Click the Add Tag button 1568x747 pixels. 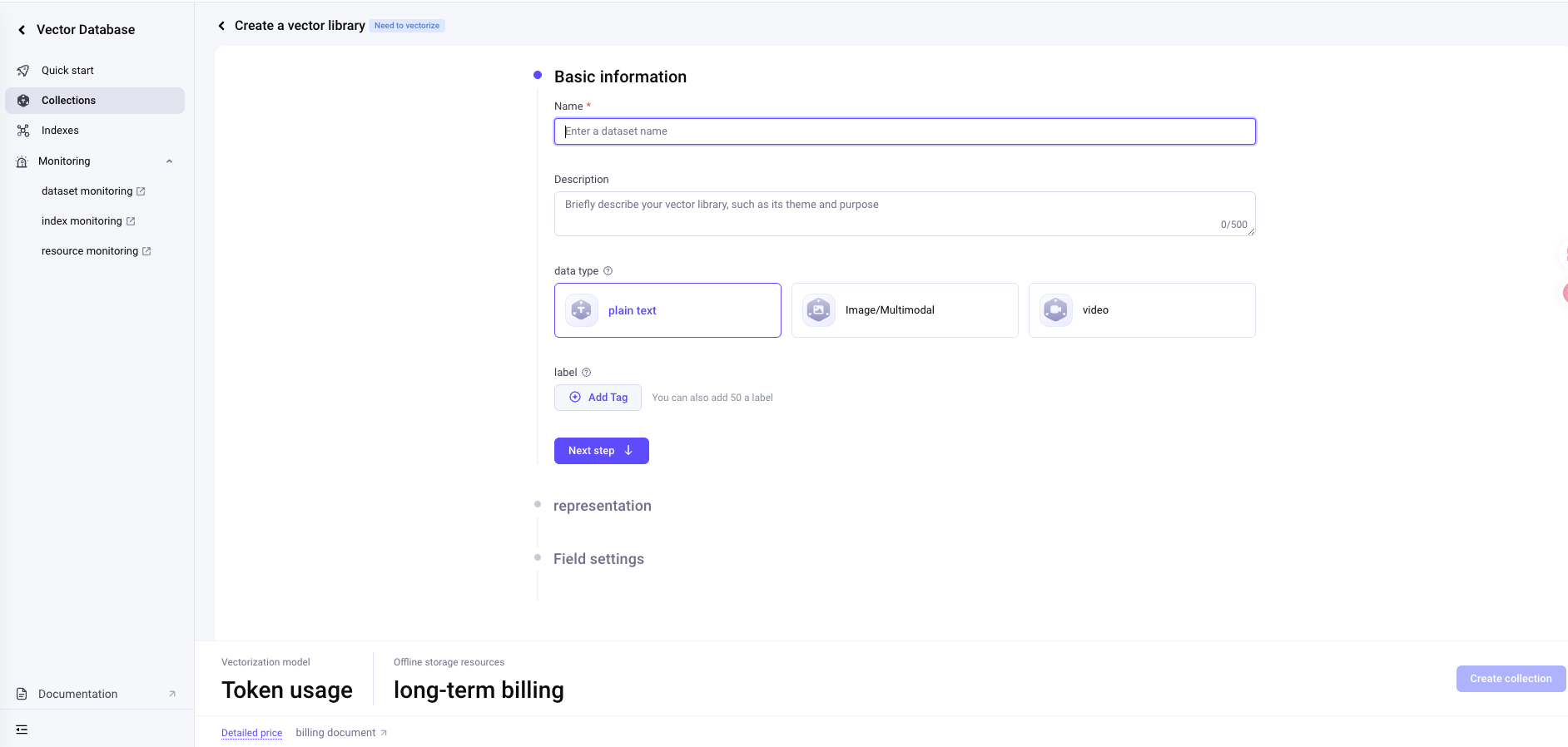click(598, 398)
